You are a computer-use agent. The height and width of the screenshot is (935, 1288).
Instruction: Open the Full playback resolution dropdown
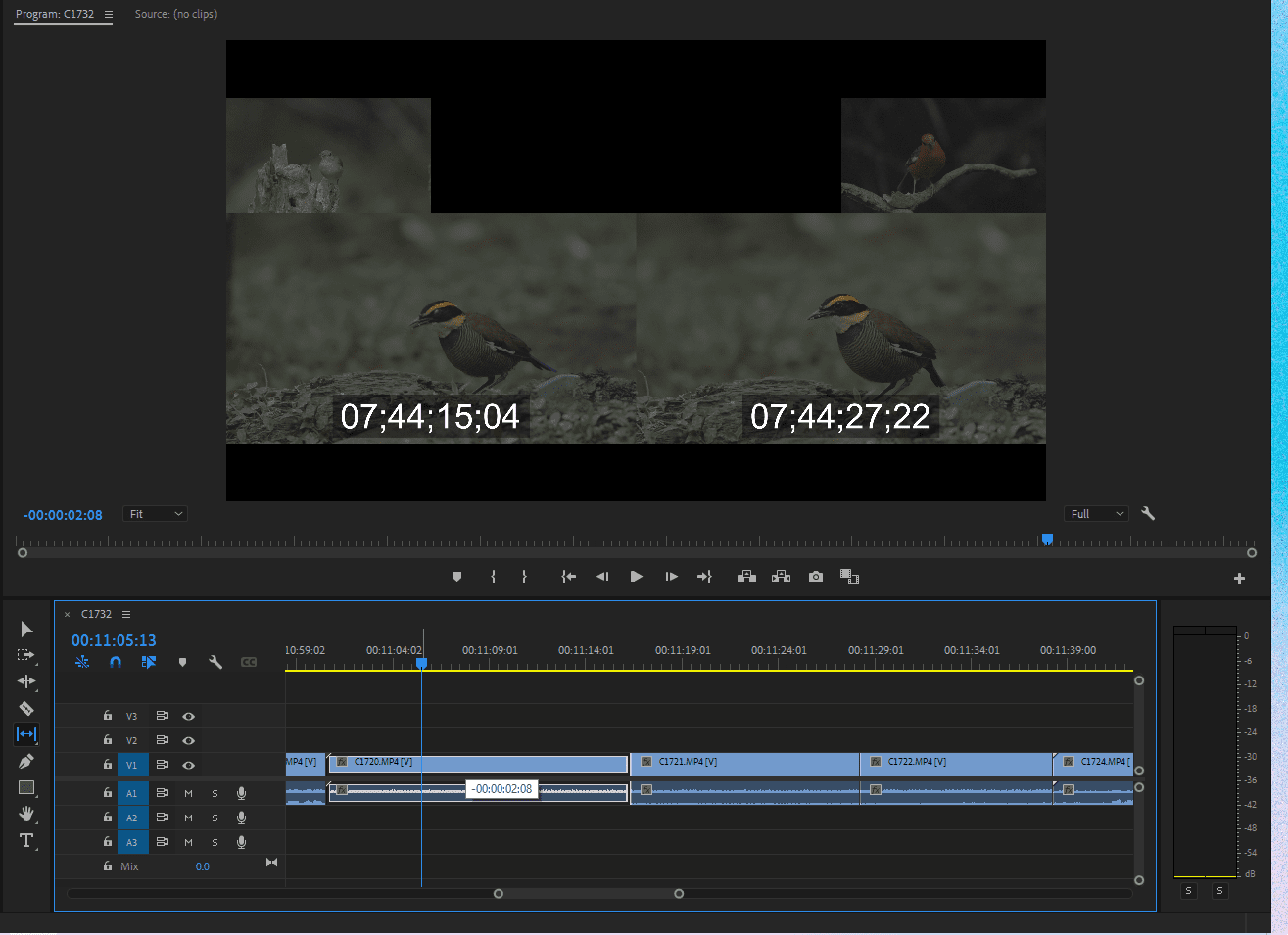[x=1095, y=513]
